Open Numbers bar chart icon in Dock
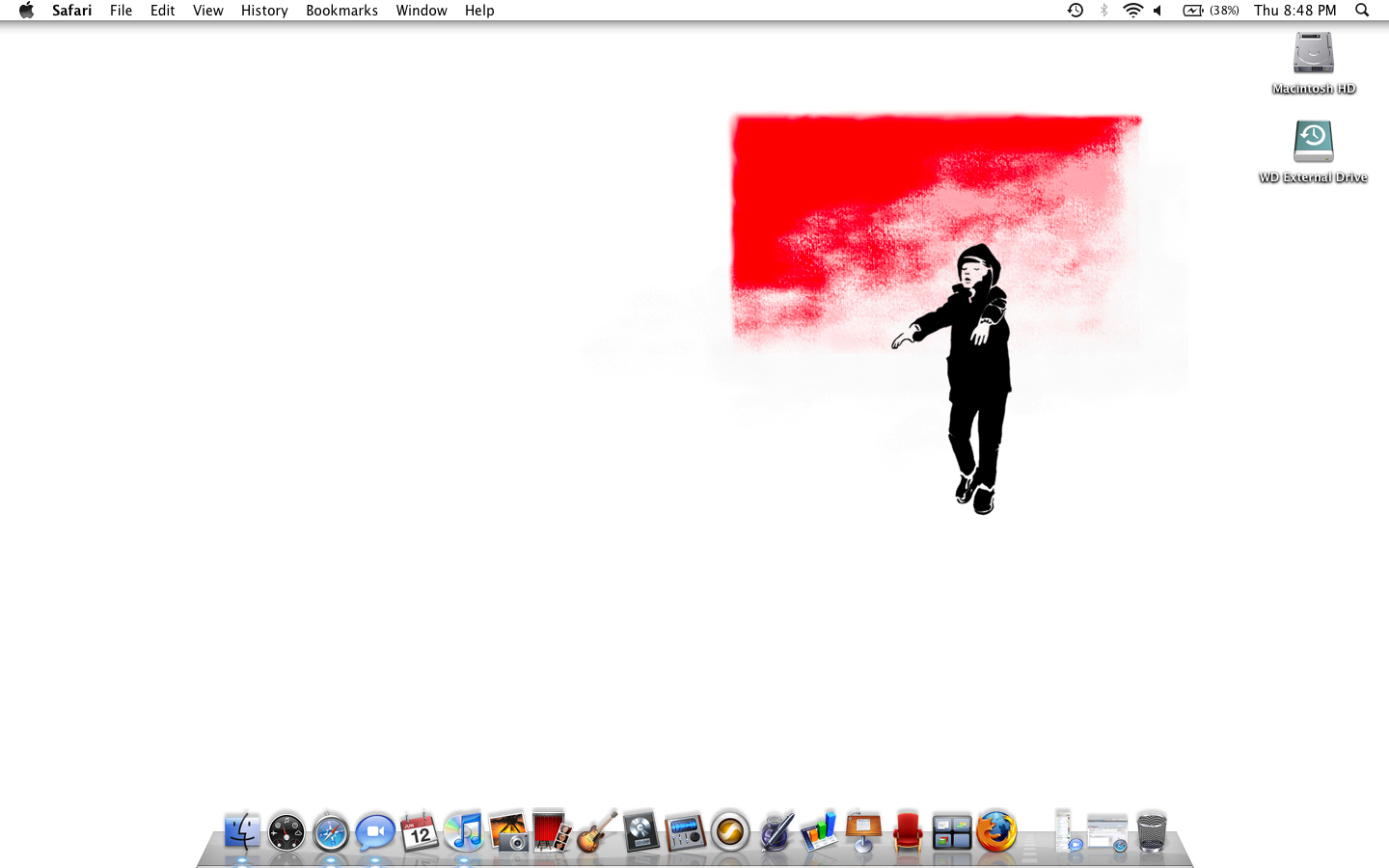 point(819,831)
